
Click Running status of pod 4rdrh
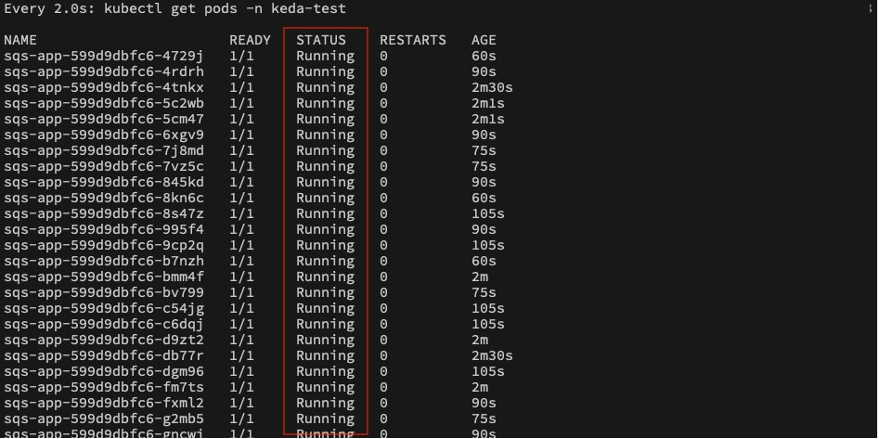point(325,72)
